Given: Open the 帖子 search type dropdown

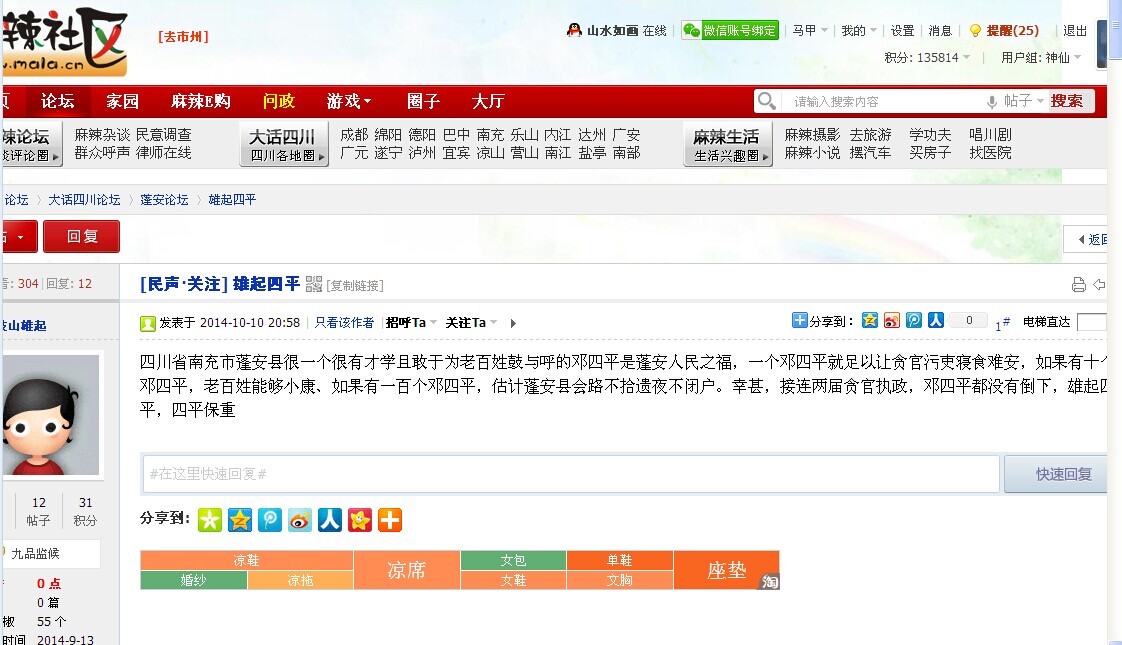Looking at the screenshot, I should coord(1024,101).
